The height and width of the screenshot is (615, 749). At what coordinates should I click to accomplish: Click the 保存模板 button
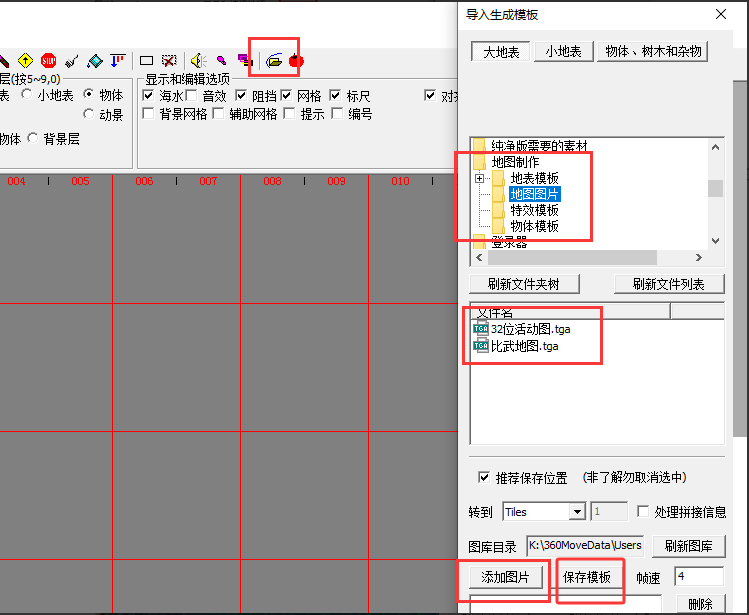pos(587,577)
